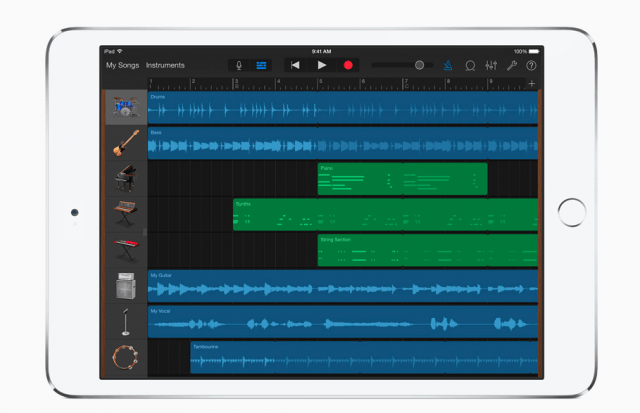The width and height of the screenshot is (640, 413).
Task: Select the My Vocal region
Action: click(x=343, y=322)
